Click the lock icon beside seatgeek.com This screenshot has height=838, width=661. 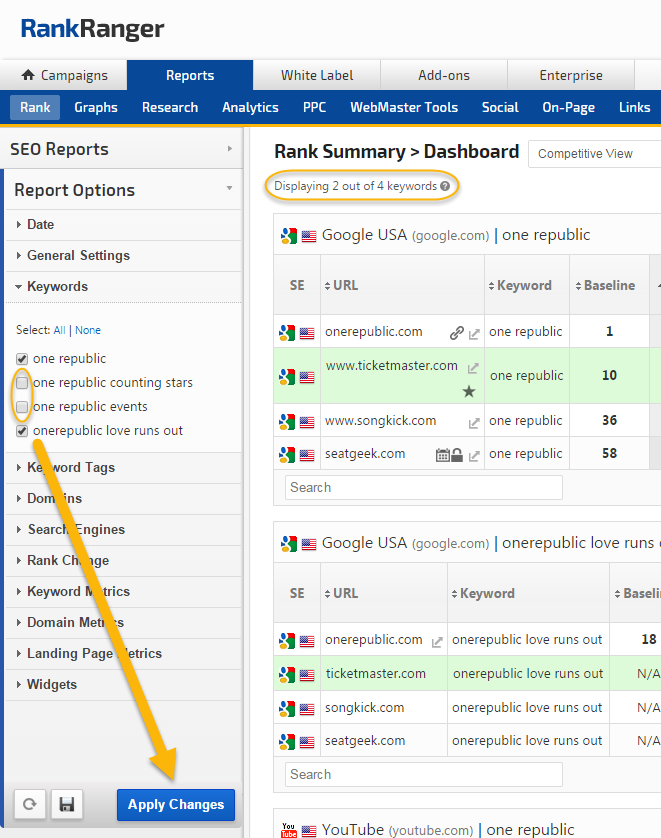[x=457, y=455]
